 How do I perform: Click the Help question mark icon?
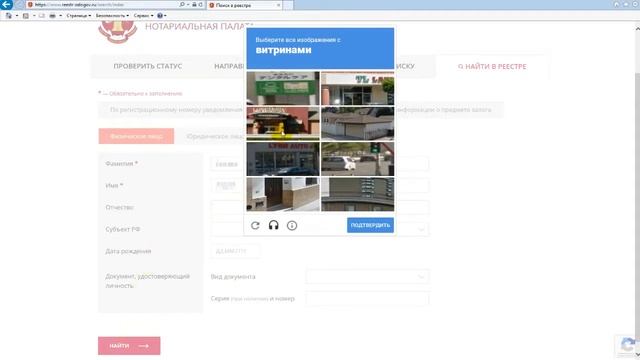[x=160, y=16]
